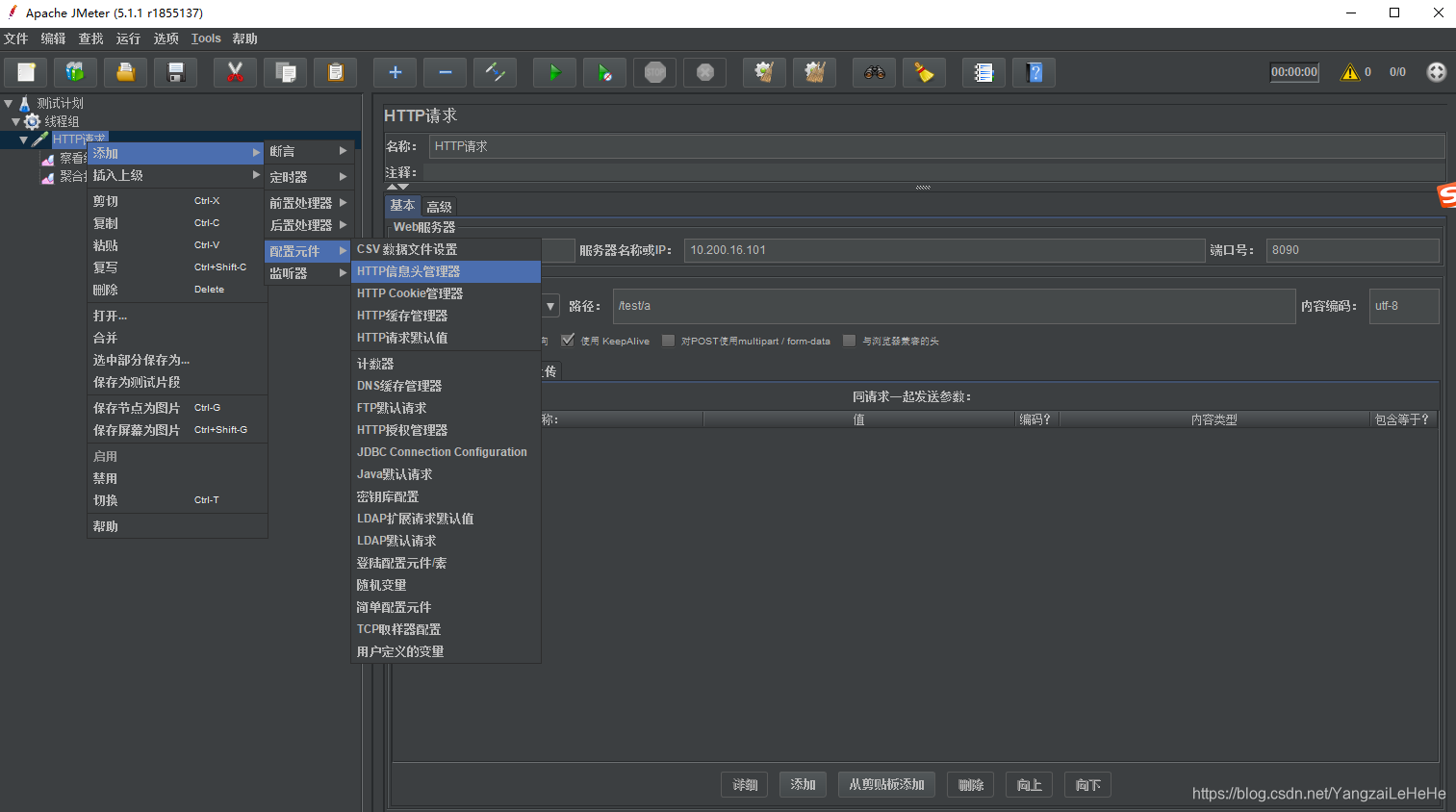Choose HTTP Cookie管理器 from the submenu
The width and height of the screenshot is (1456, 812).
click(x=446, y=293)
